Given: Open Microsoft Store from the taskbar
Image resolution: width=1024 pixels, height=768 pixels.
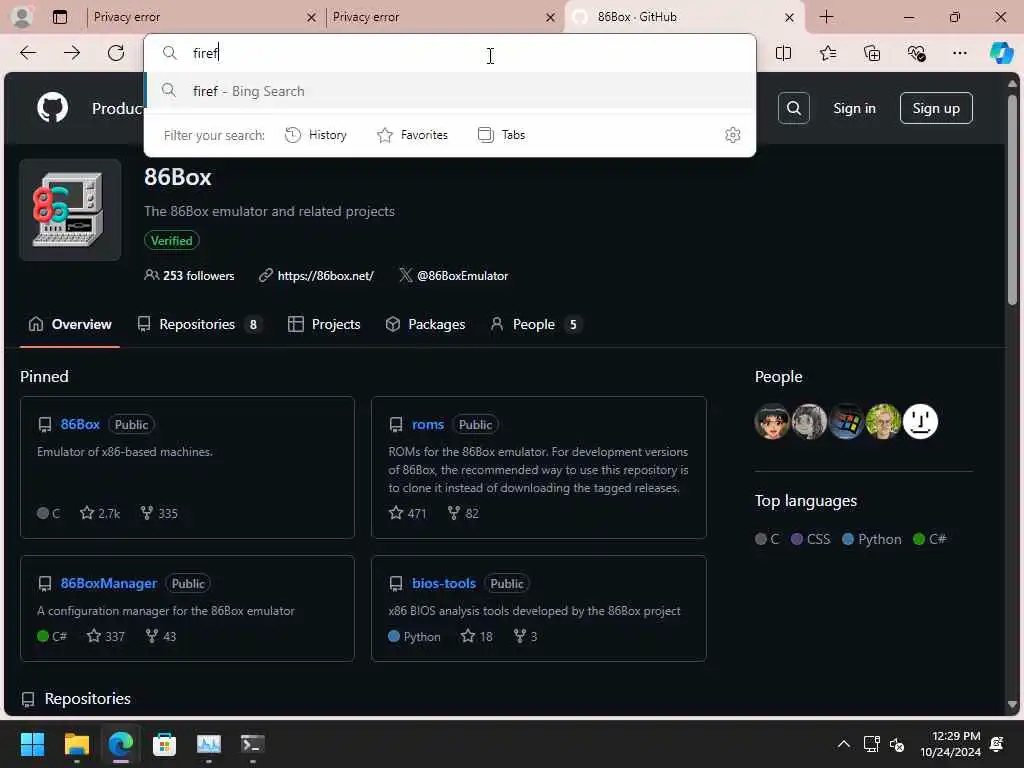Looking at the screenshot, I should click(165, 744).
